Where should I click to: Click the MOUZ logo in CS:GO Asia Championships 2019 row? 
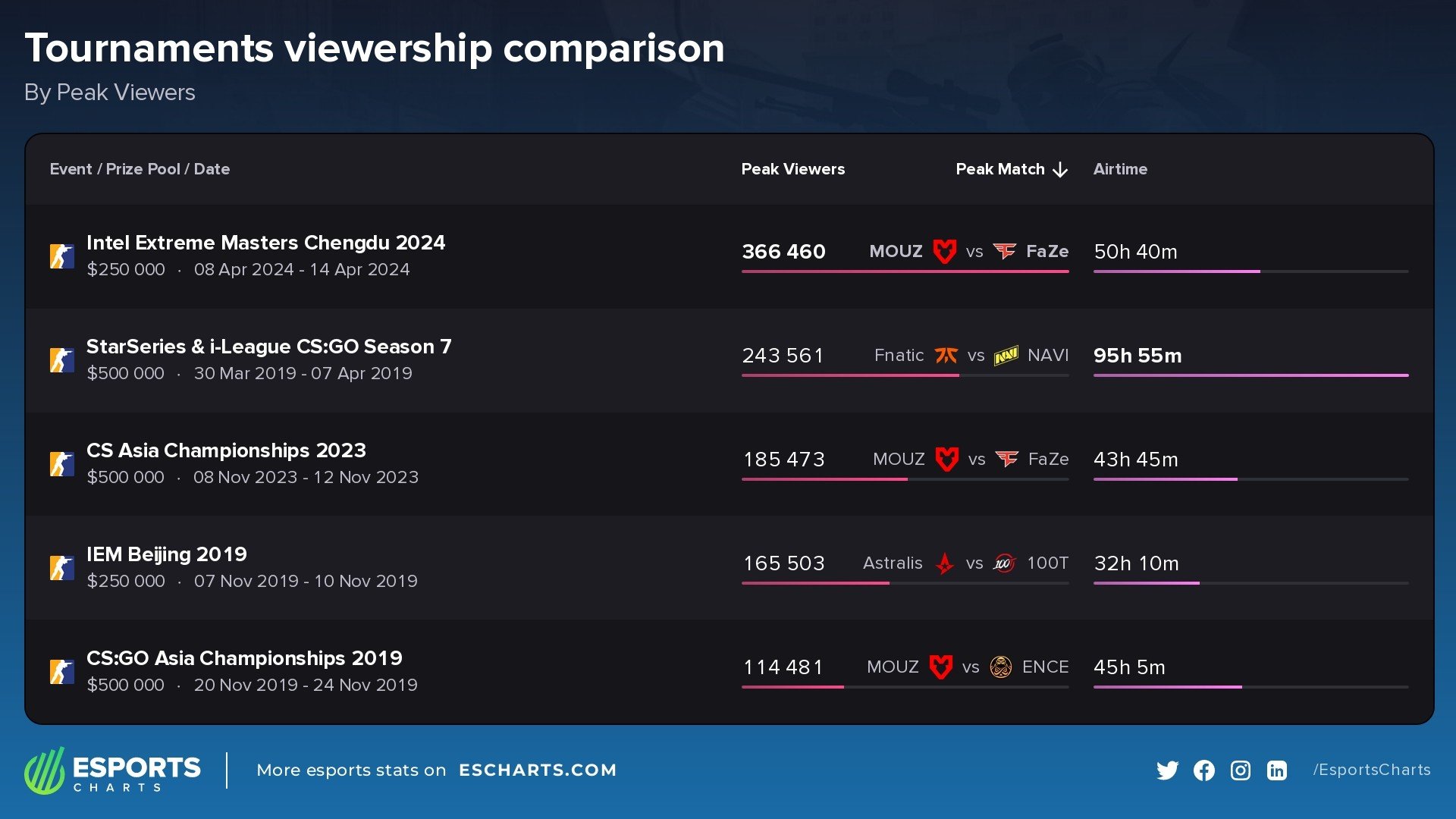940,667
